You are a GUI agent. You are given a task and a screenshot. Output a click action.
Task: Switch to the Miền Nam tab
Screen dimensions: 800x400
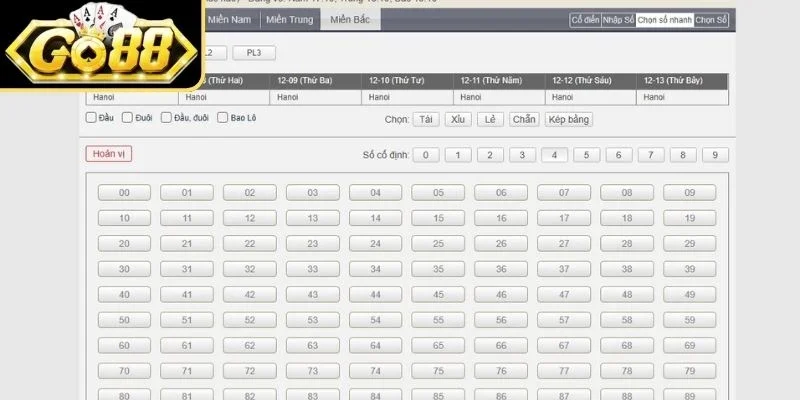pyautogui.click(x=230, y=21)
